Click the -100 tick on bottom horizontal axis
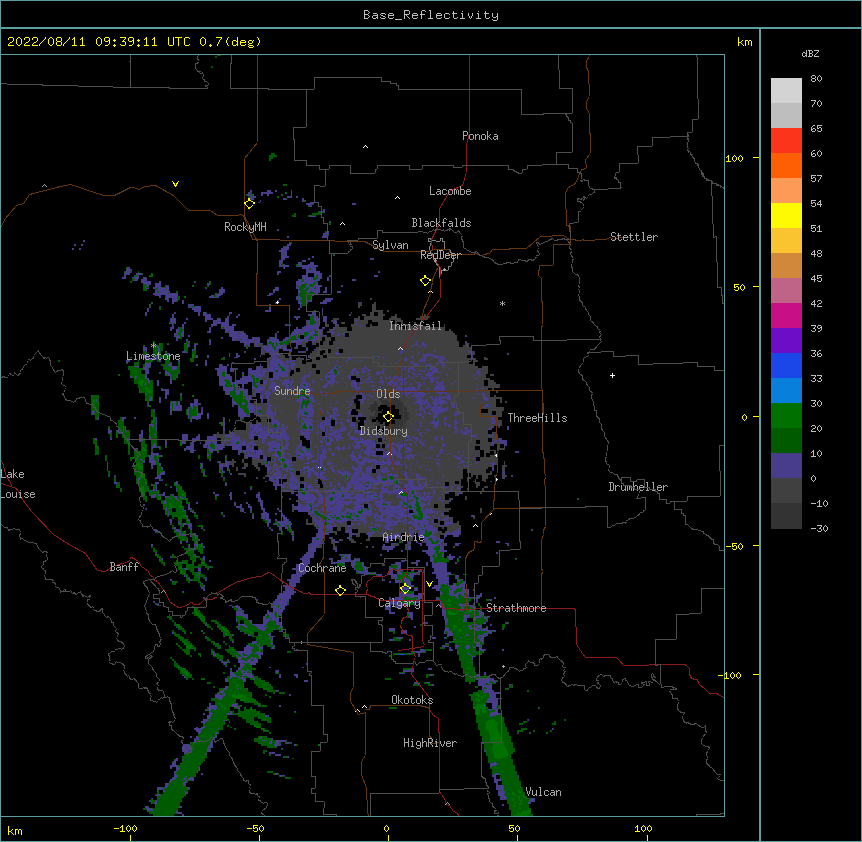This screenshot has height=842, width=862. [125, 828]
